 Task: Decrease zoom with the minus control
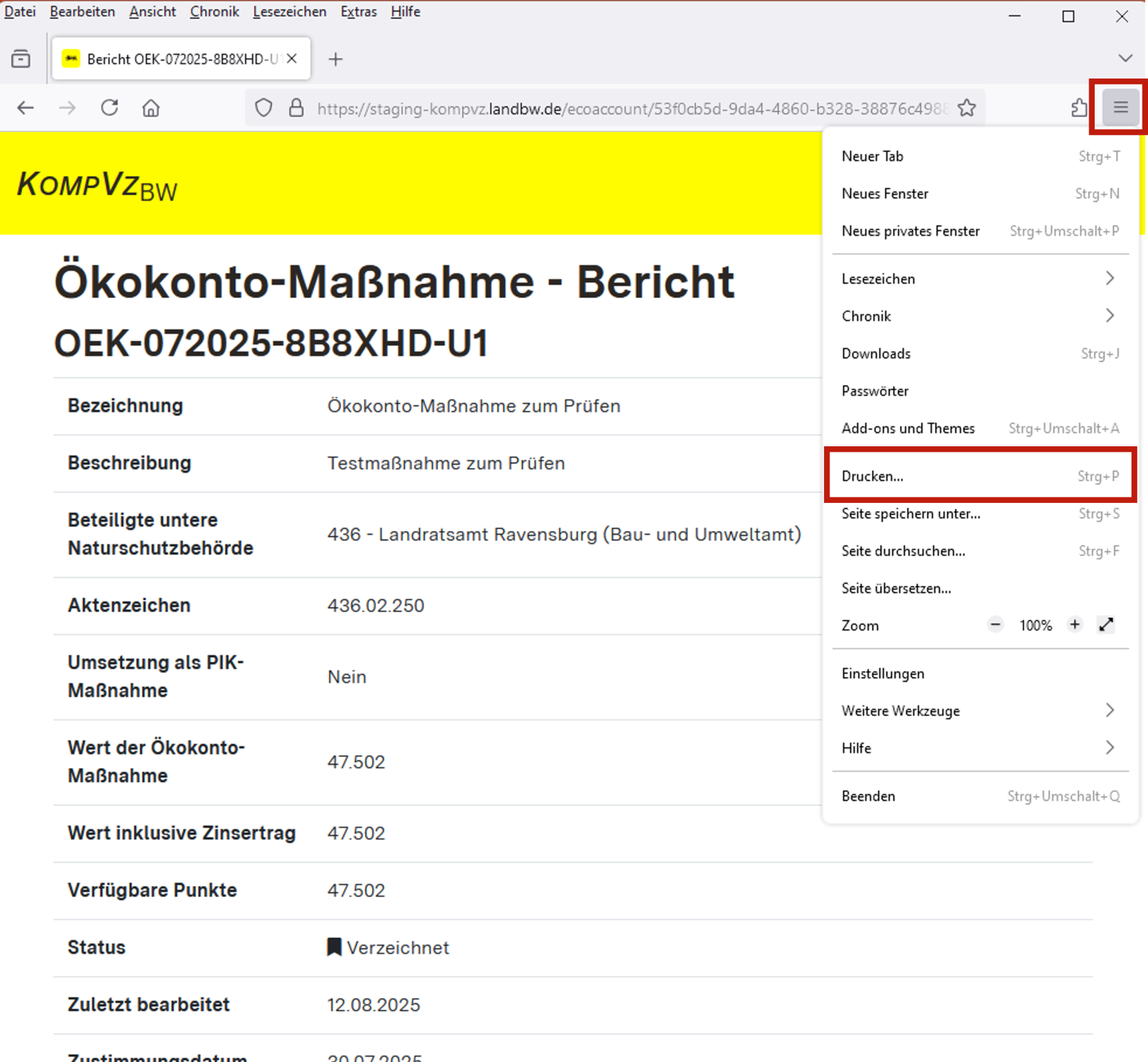coord(995,625)
